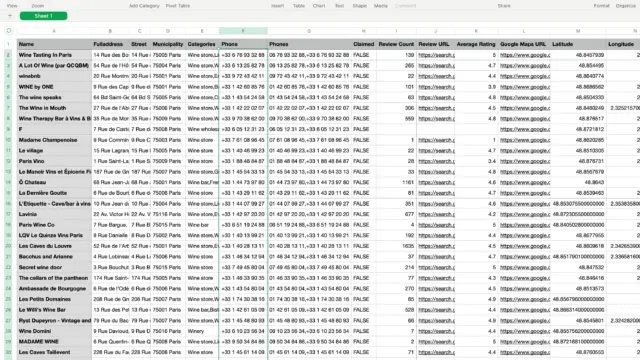
Task: Select column L header
Action: [x=524, y=31]
